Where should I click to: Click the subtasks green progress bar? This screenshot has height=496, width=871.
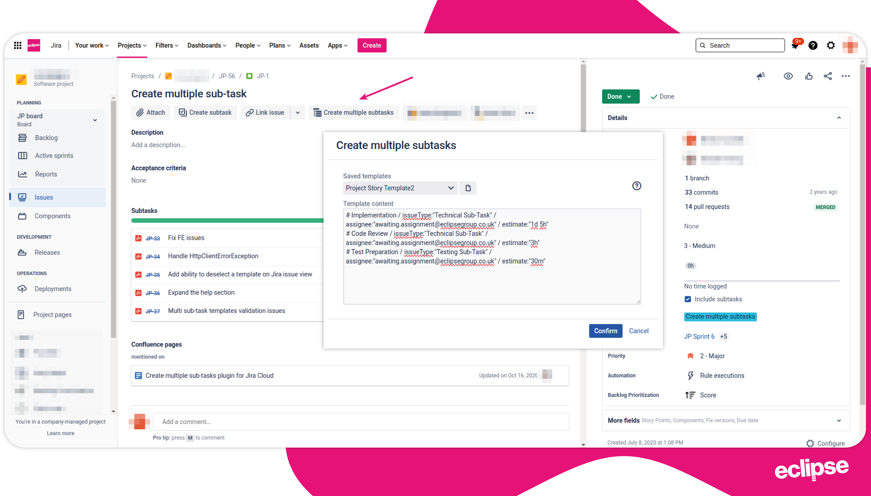[x=228, y=221]
